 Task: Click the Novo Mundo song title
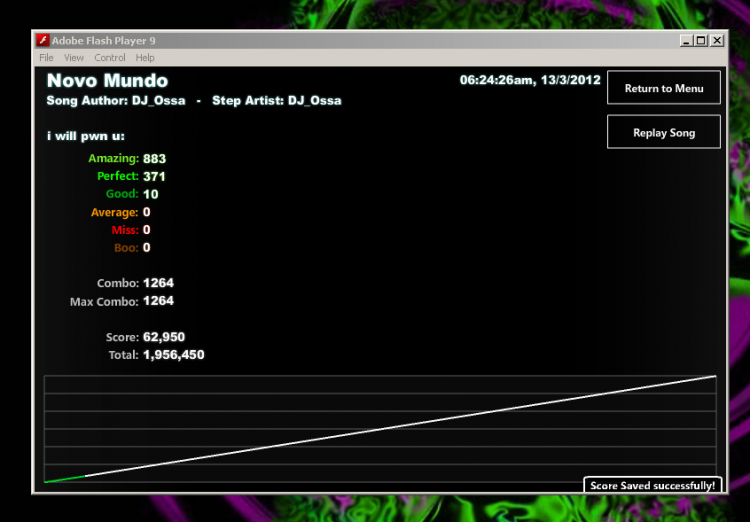tap(107, 80)
